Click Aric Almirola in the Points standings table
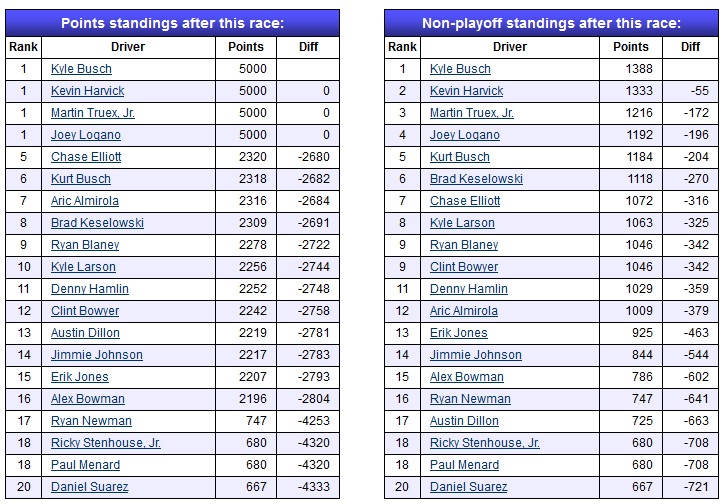Image resolution: width=723 pixels, height=504 pixels. tap(86, 201)
